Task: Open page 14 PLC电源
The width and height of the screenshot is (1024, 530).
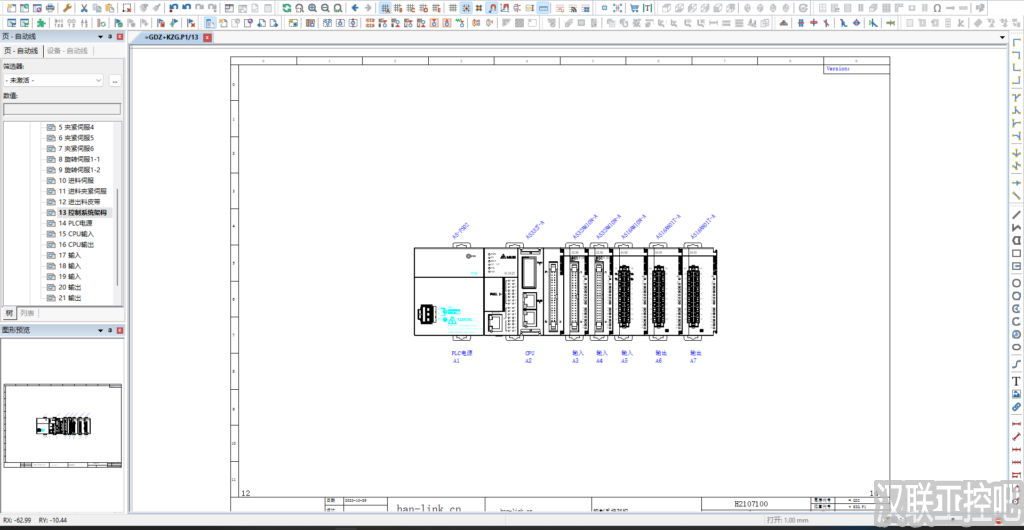Action: pyautogui.click(x=75, y=223)
